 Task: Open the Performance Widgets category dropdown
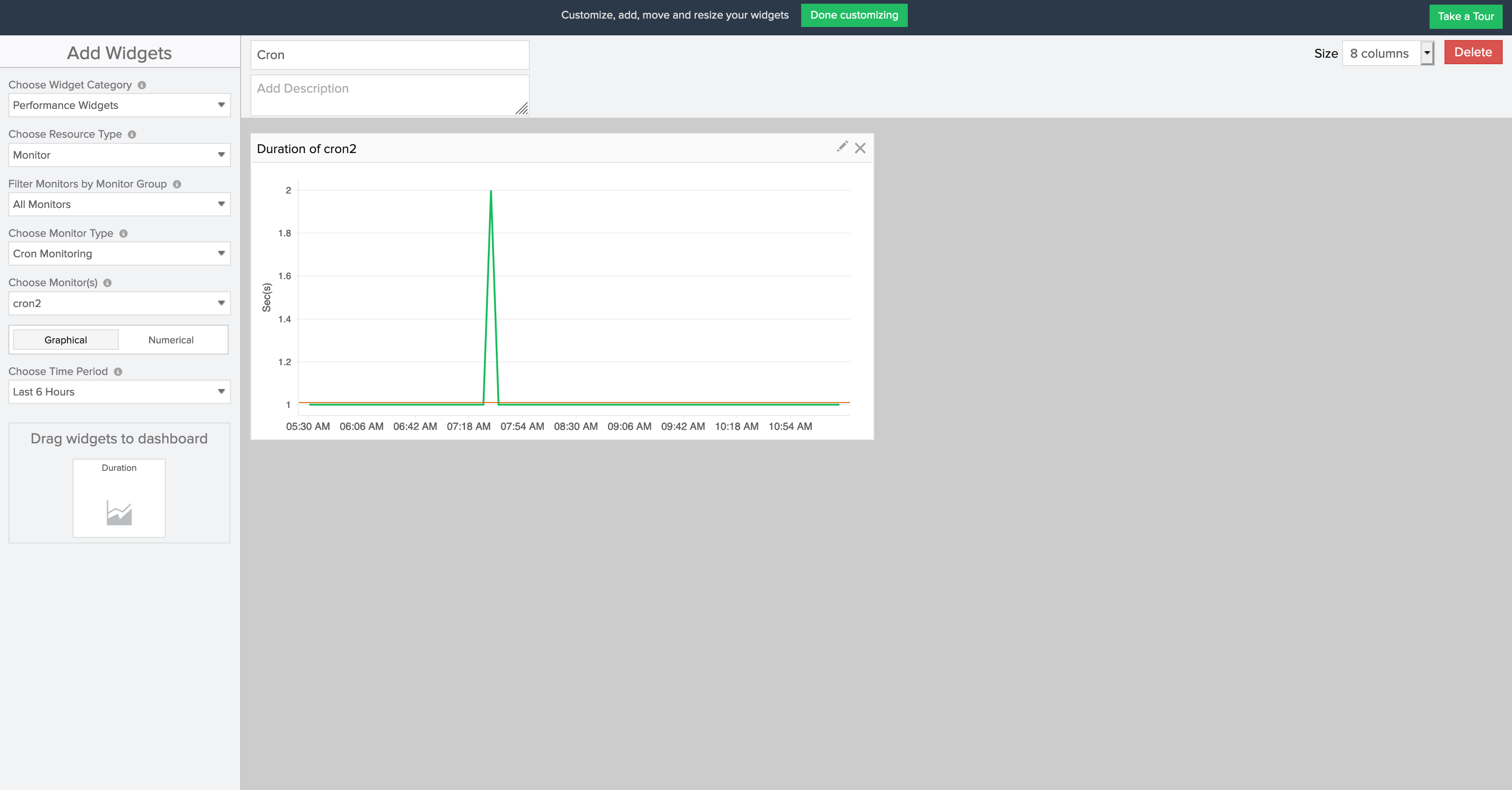click(119, 106)
